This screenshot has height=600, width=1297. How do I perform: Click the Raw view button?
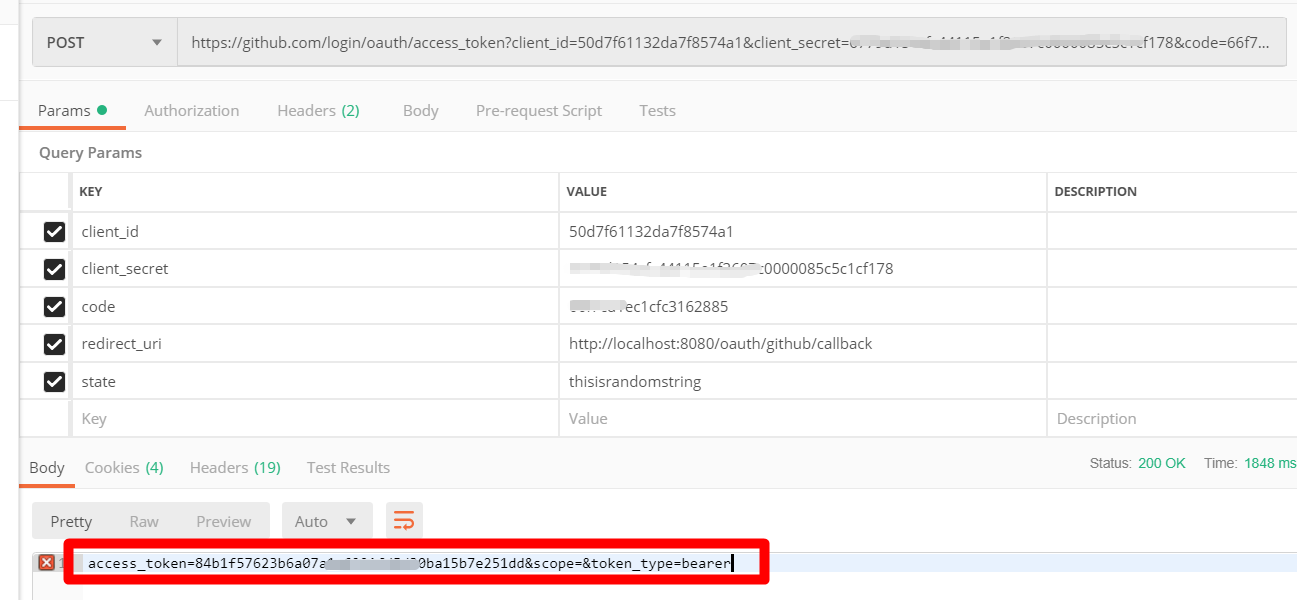tap(144, 521)
